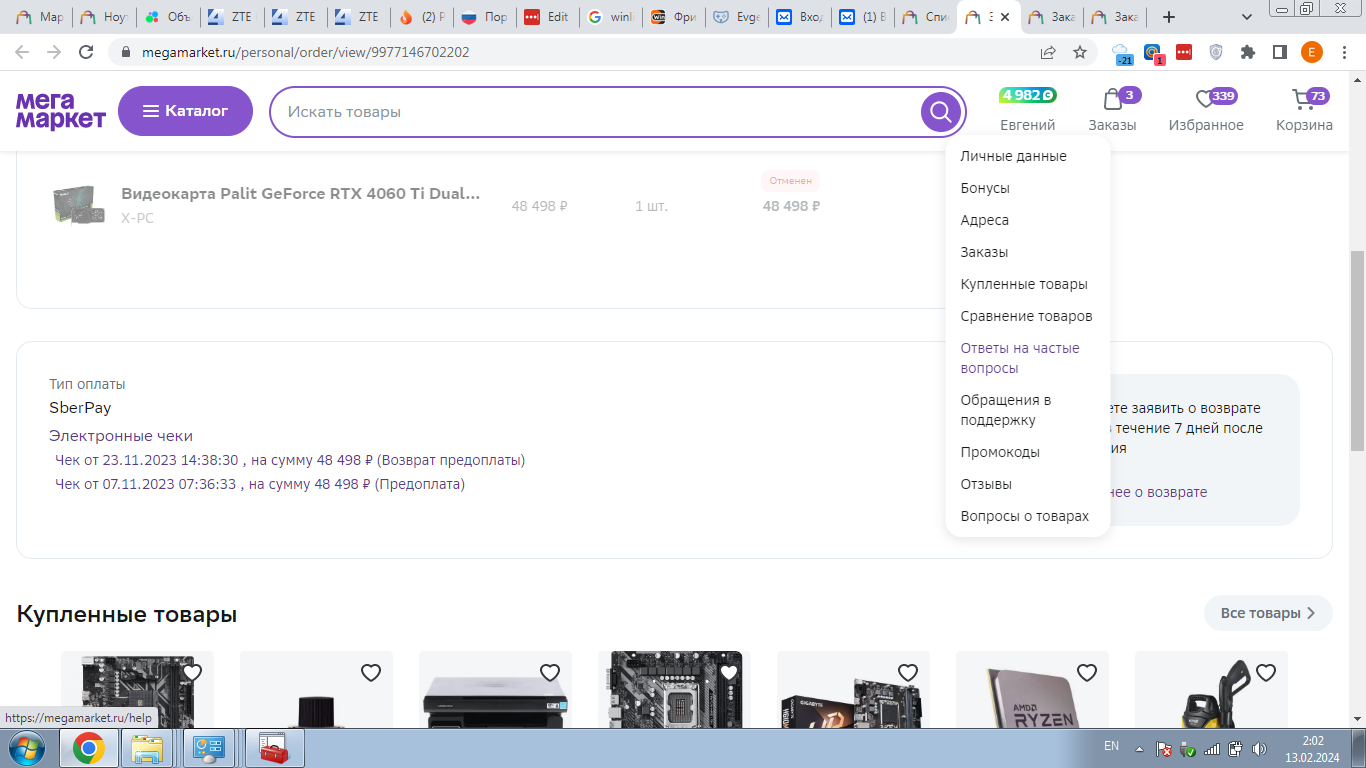The width and height of the screenshot is (1366, 768).
Task: Focus the Искать товары search field
Action: [x=596, y=112]
